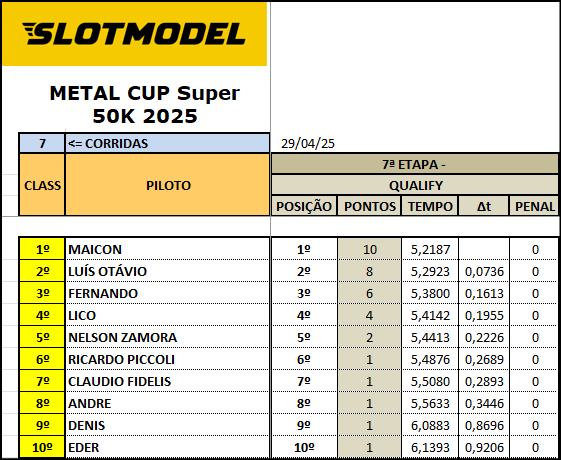Click the PENAL column header
Viewport: 561px width, 460px height.
(535, 206)
